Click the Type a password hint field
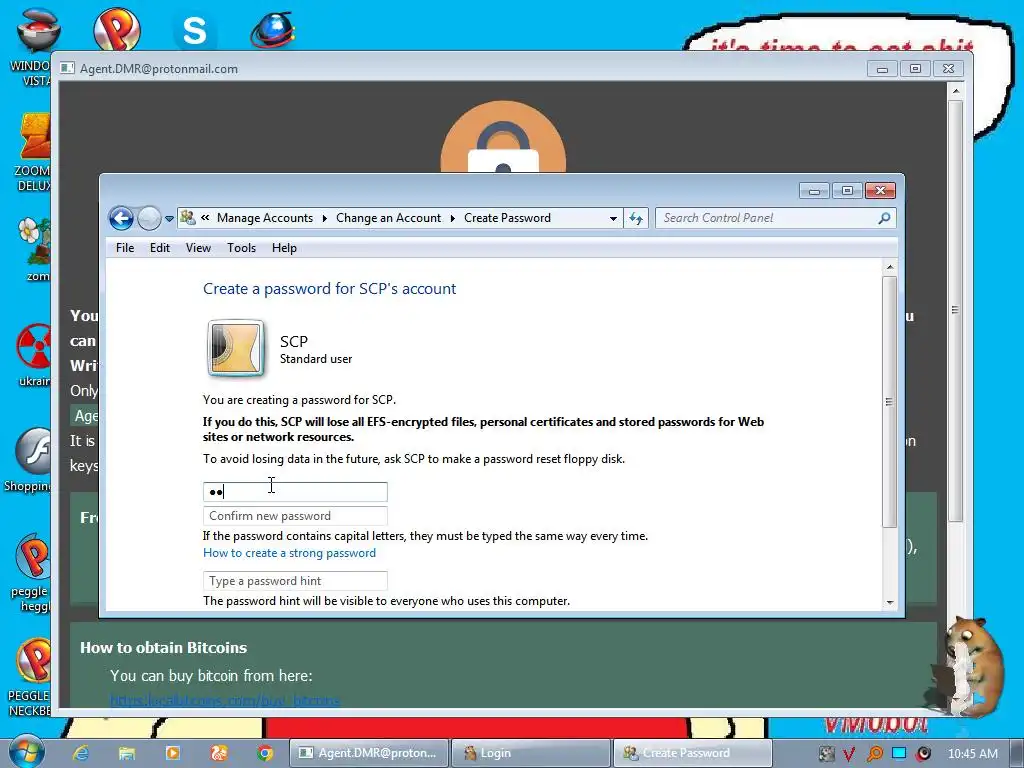Screen dimensions: 1024x768 point(295,581)
